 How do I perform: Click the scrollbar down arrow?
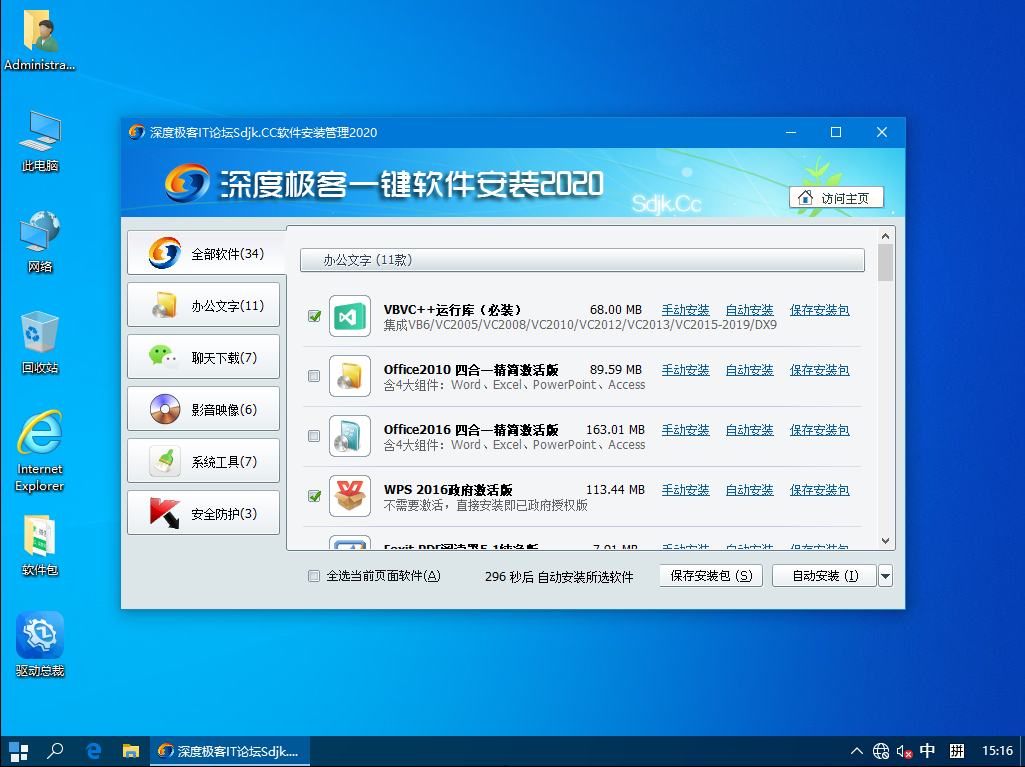886,541
